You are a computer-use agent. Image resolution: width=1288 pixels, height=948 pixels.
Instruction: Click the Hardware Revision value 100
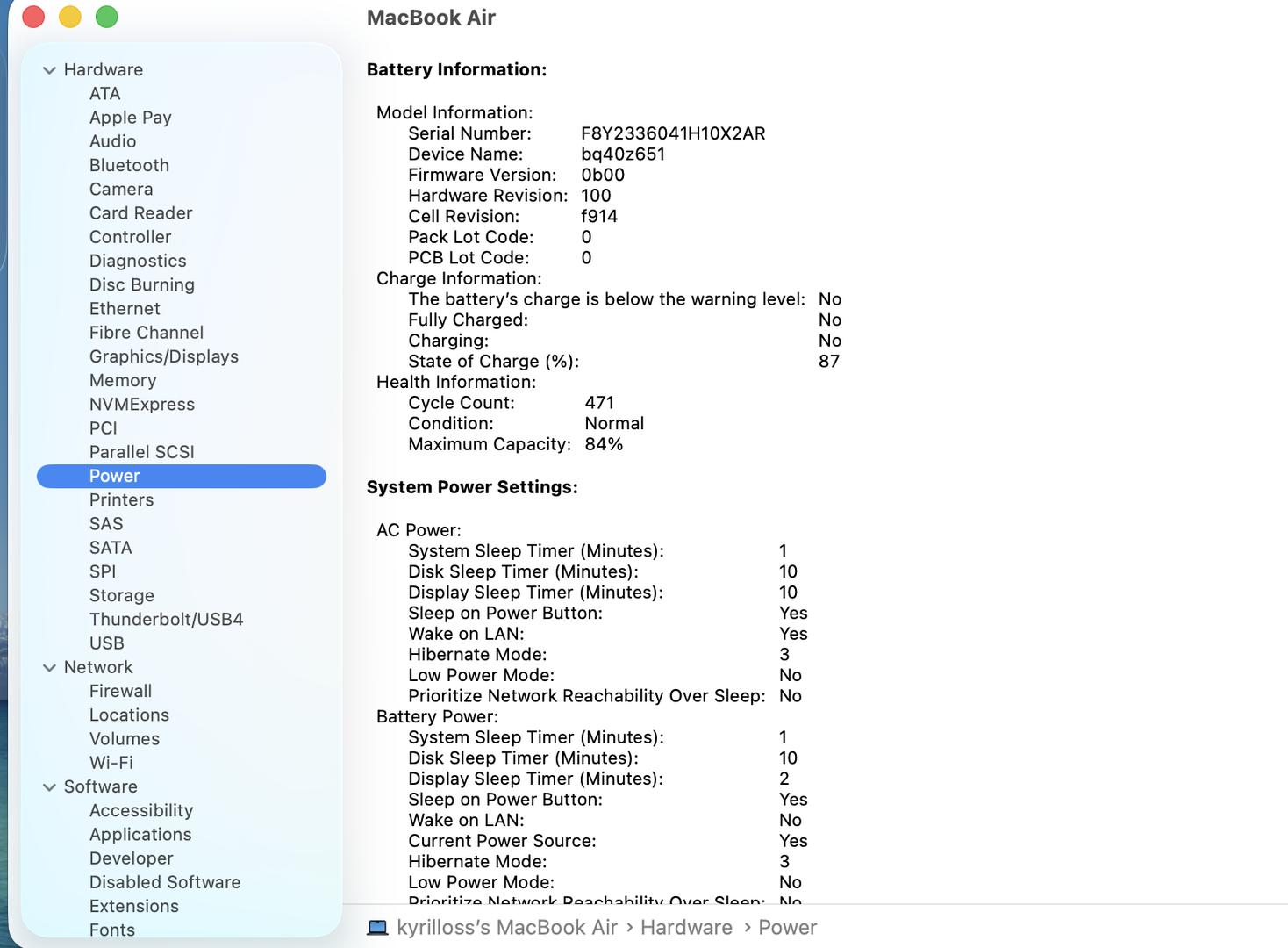pos(596,196)
